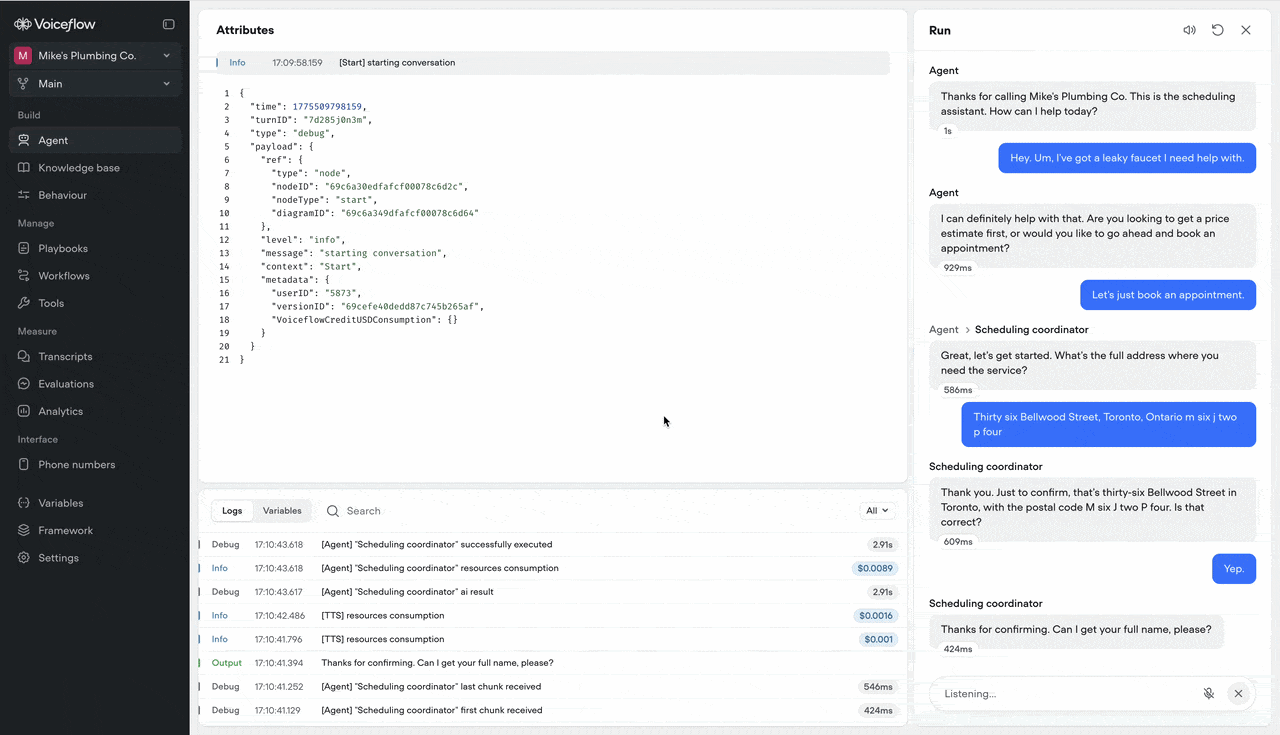Screen dimensions: 1280x735
Task: Click the log search magnifier icon
Action: pyautogui.click(x=333, y=511)
